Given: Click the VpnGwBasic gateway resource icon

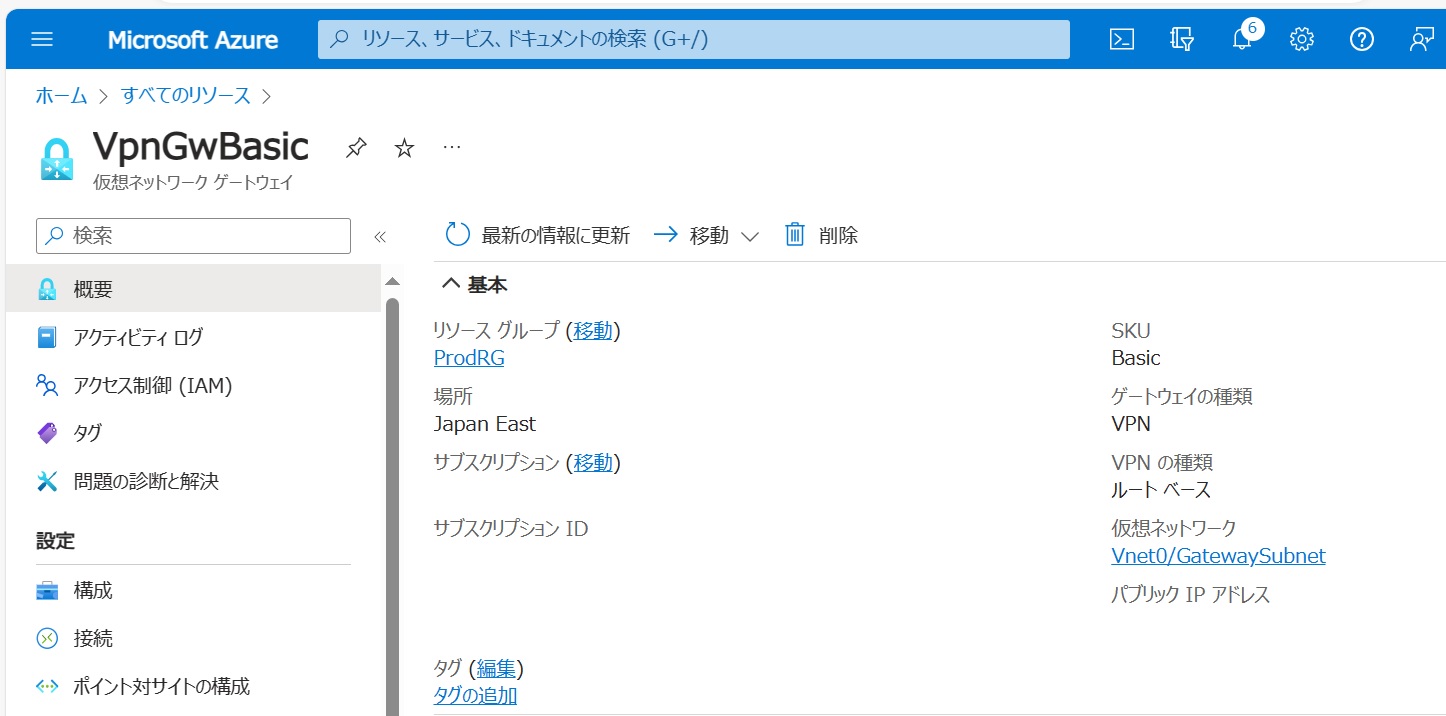Looking at the screenshot, I should [57, 160].
